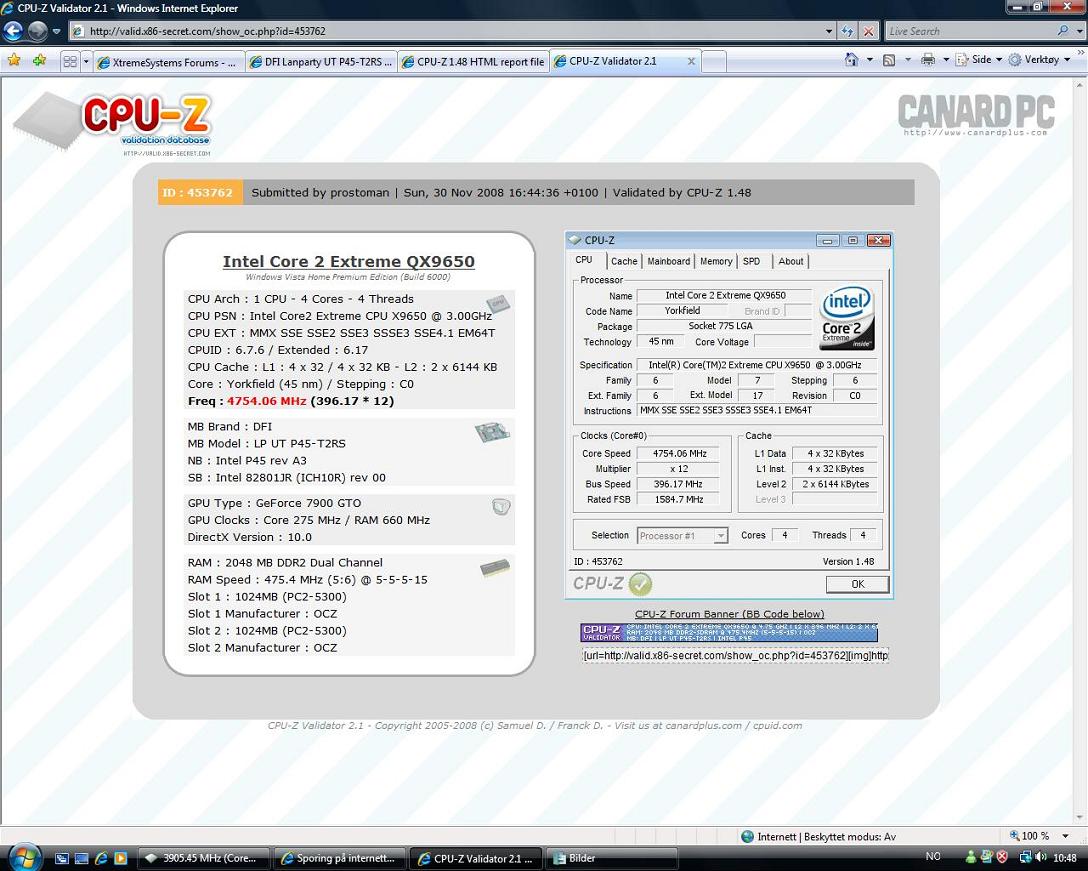Click the Home page icon
The height and width of the screenshot is (871, 1088).
pyautogui.click(x=851, y=60)
